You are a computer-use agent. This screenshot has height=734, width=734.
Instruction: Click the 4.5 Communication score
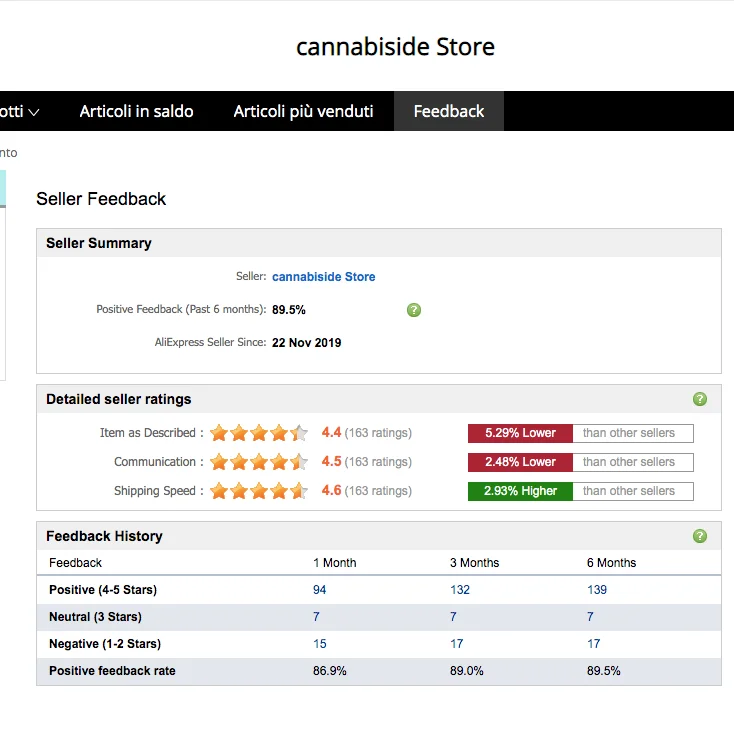pos(331,461)
